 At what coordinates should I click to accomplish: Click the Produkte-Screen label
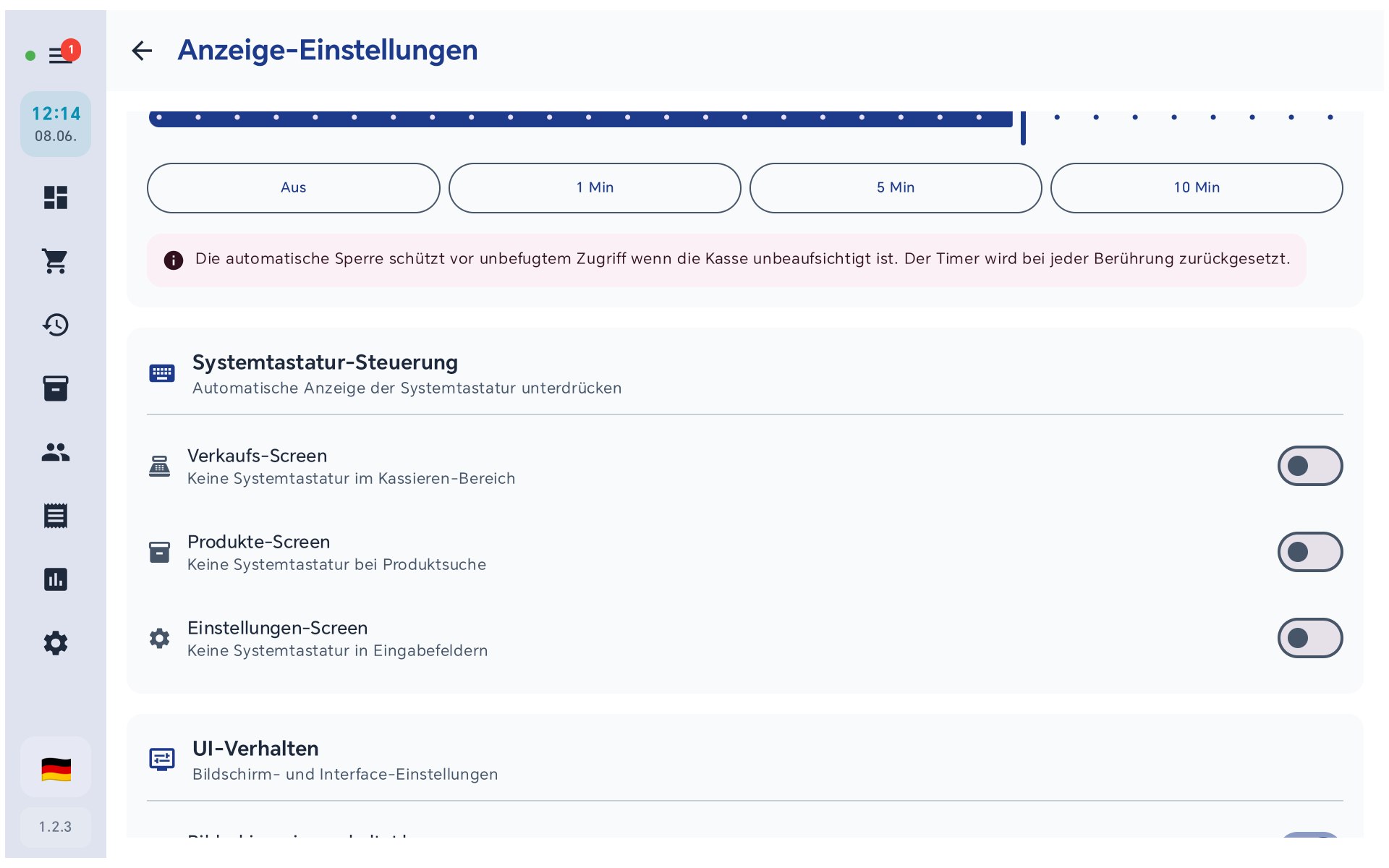(x=258, y=542)
